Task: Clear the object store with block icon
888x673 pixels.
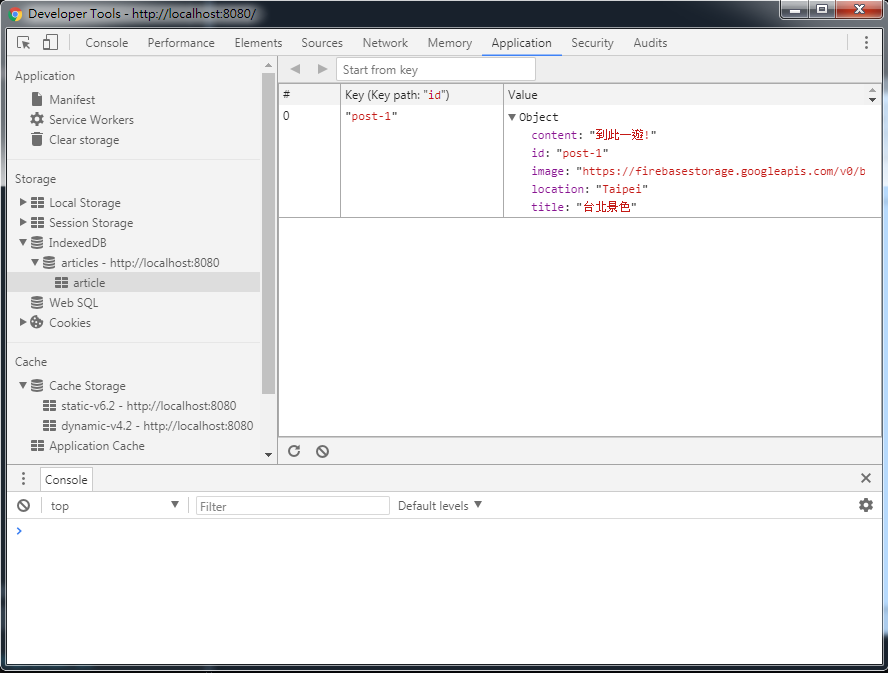Action: pos(322,451)
